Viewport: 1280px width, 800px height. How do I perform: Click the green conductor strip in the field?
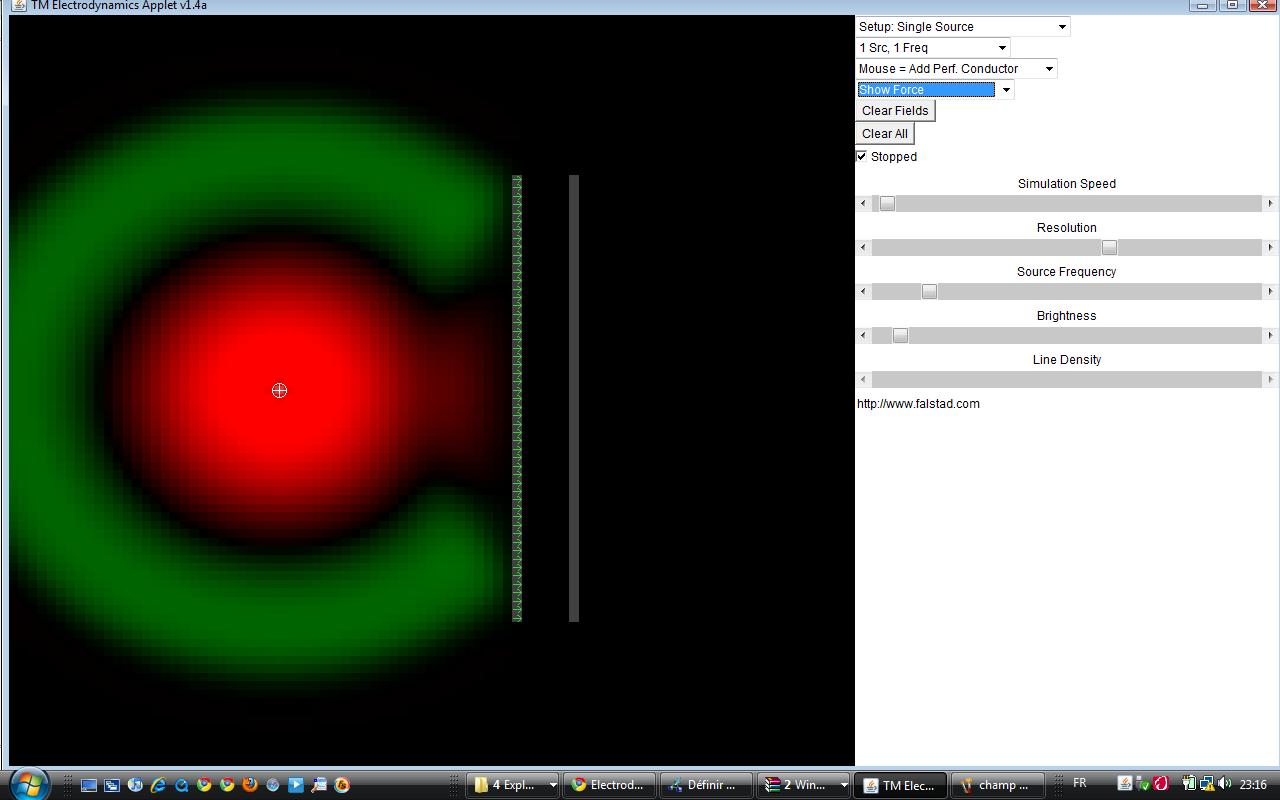pyautogui.click(x=517, y=398)
